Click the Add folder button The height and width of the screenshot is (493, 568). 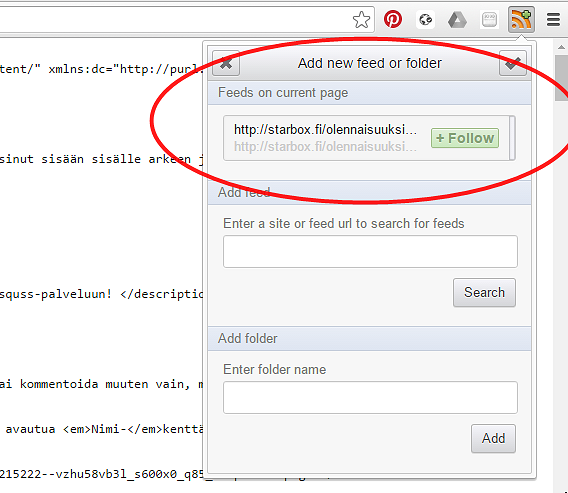coord(493,438)
